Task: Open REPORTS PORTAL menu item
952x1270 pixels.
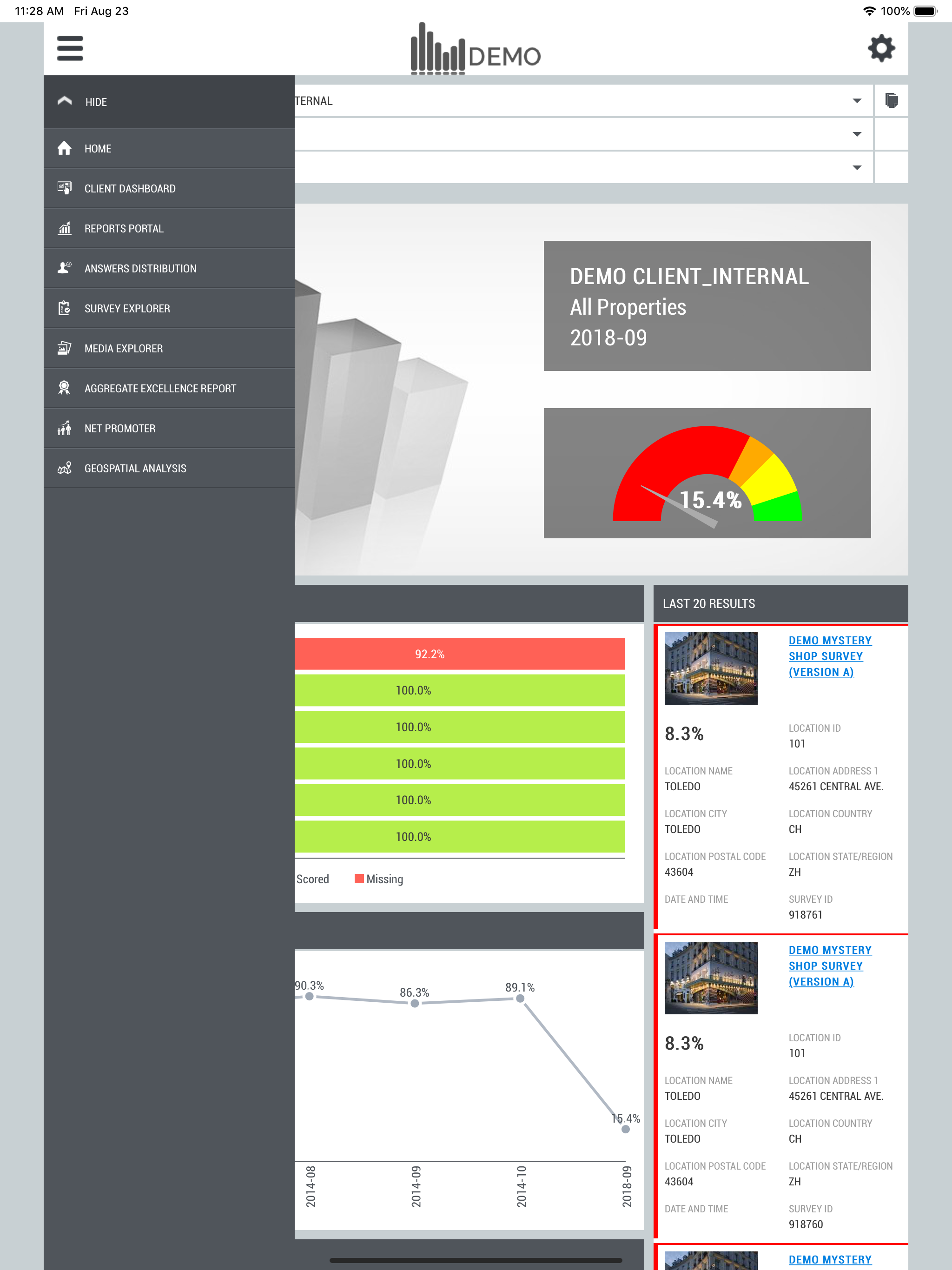Action: (169, 229)
